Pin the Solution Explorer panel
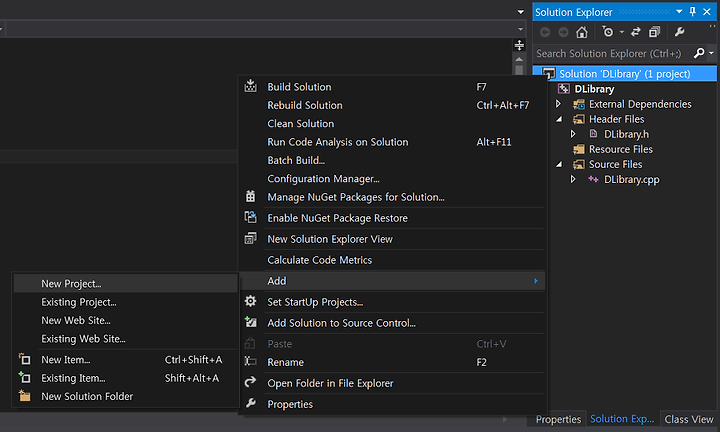The height and width of the screenshot is (432, 720). pyautogui.click(x=693, y=11)
